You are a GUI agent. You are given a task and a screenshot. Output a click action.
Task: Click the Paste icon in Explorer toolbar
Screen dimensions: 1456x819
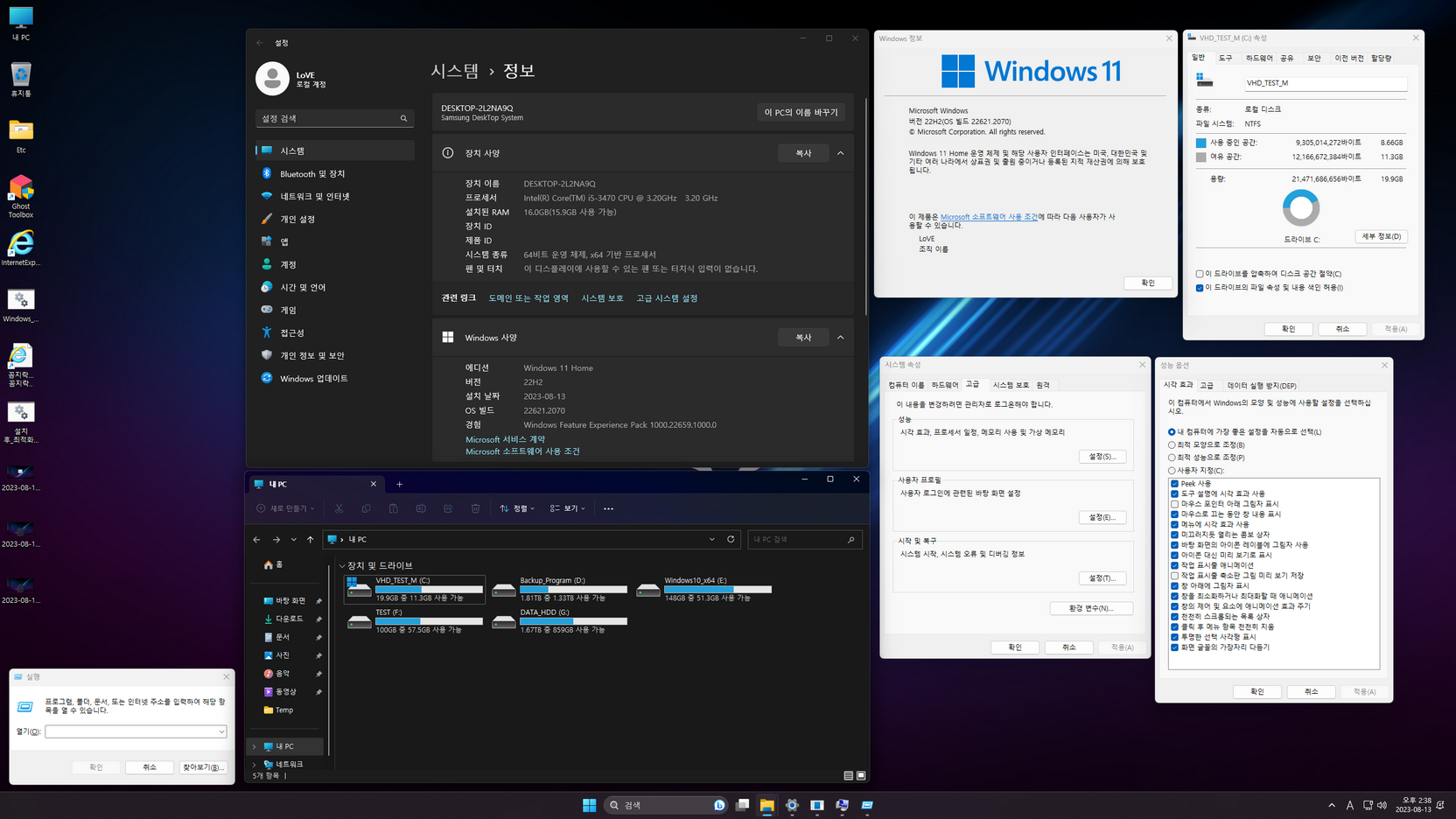pyautogui.click(x=393, y=508)
